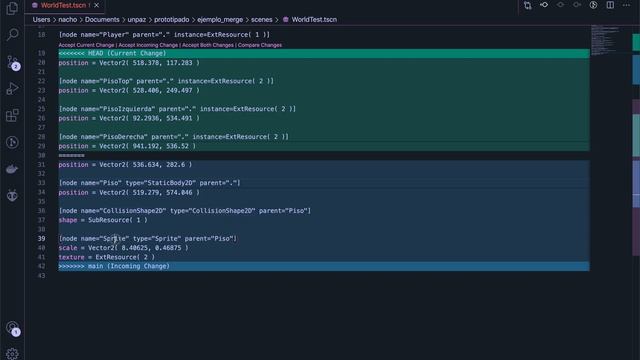Click the first git commit navigation icon

[544, 5]
